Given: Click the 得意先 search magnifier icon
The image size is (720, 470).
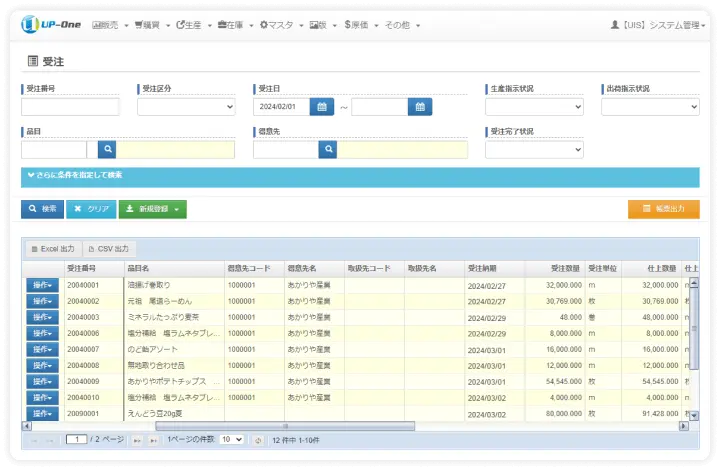Looking at the screenshot, I should point(327,150).
